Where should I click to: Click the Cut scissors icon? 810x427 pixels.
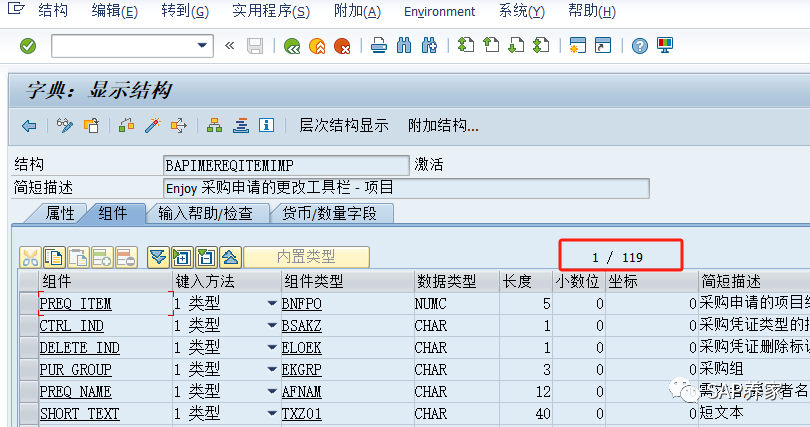click(x=30, y=257)
